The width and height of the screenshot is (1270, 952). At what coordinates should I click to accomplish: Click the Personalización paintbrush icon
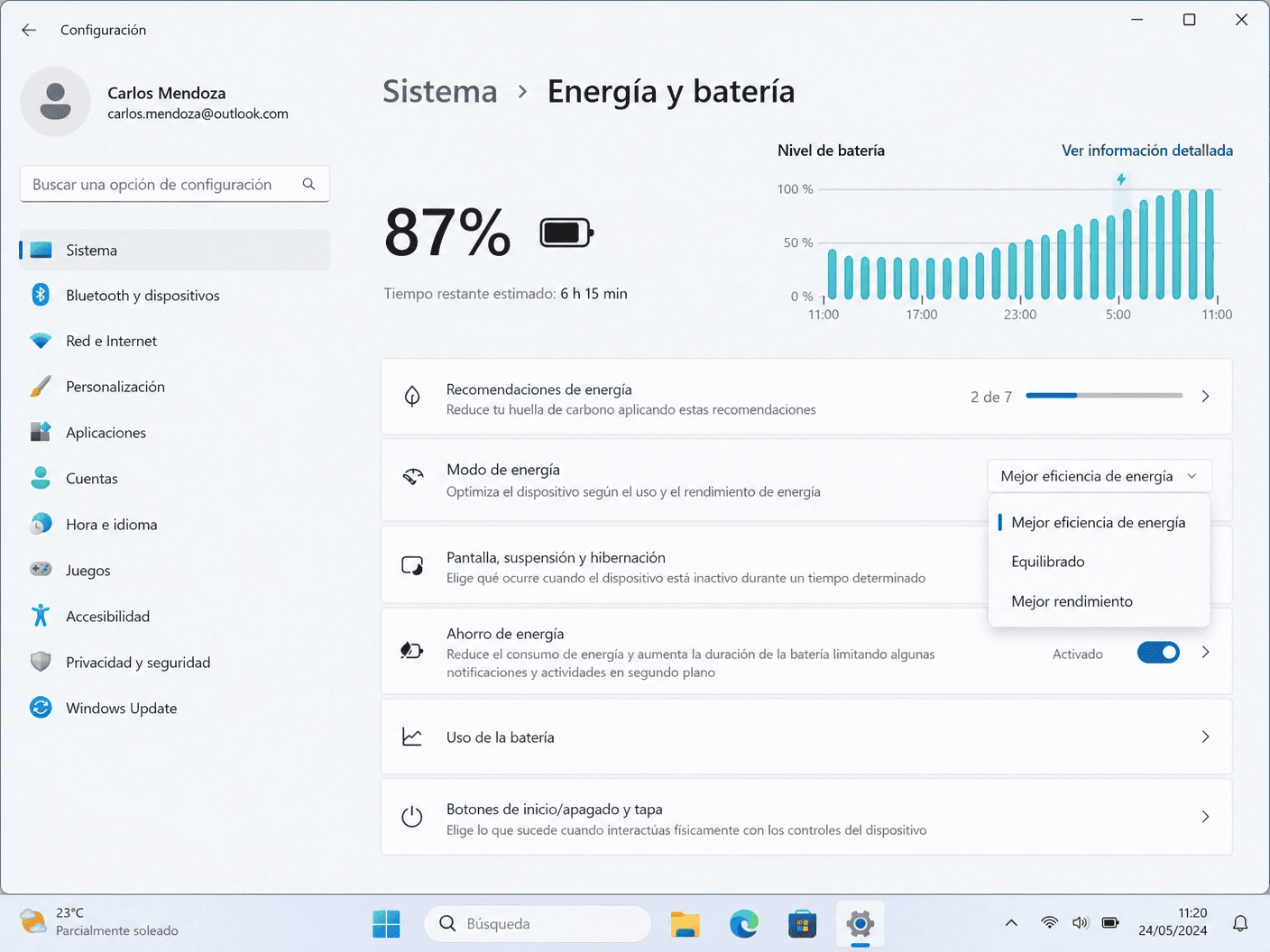41,387
